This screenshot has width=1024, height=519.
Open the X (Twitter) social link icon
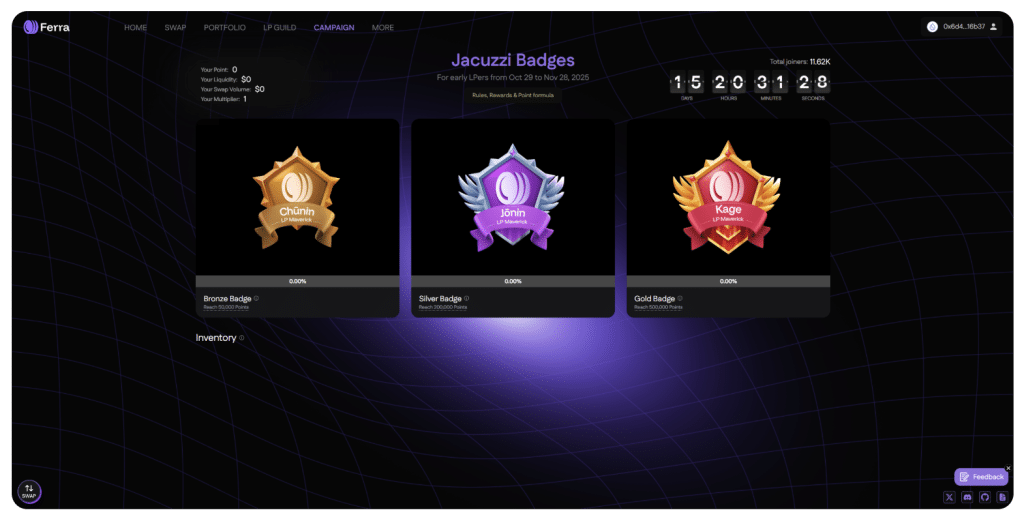click(x=950, y=497)
